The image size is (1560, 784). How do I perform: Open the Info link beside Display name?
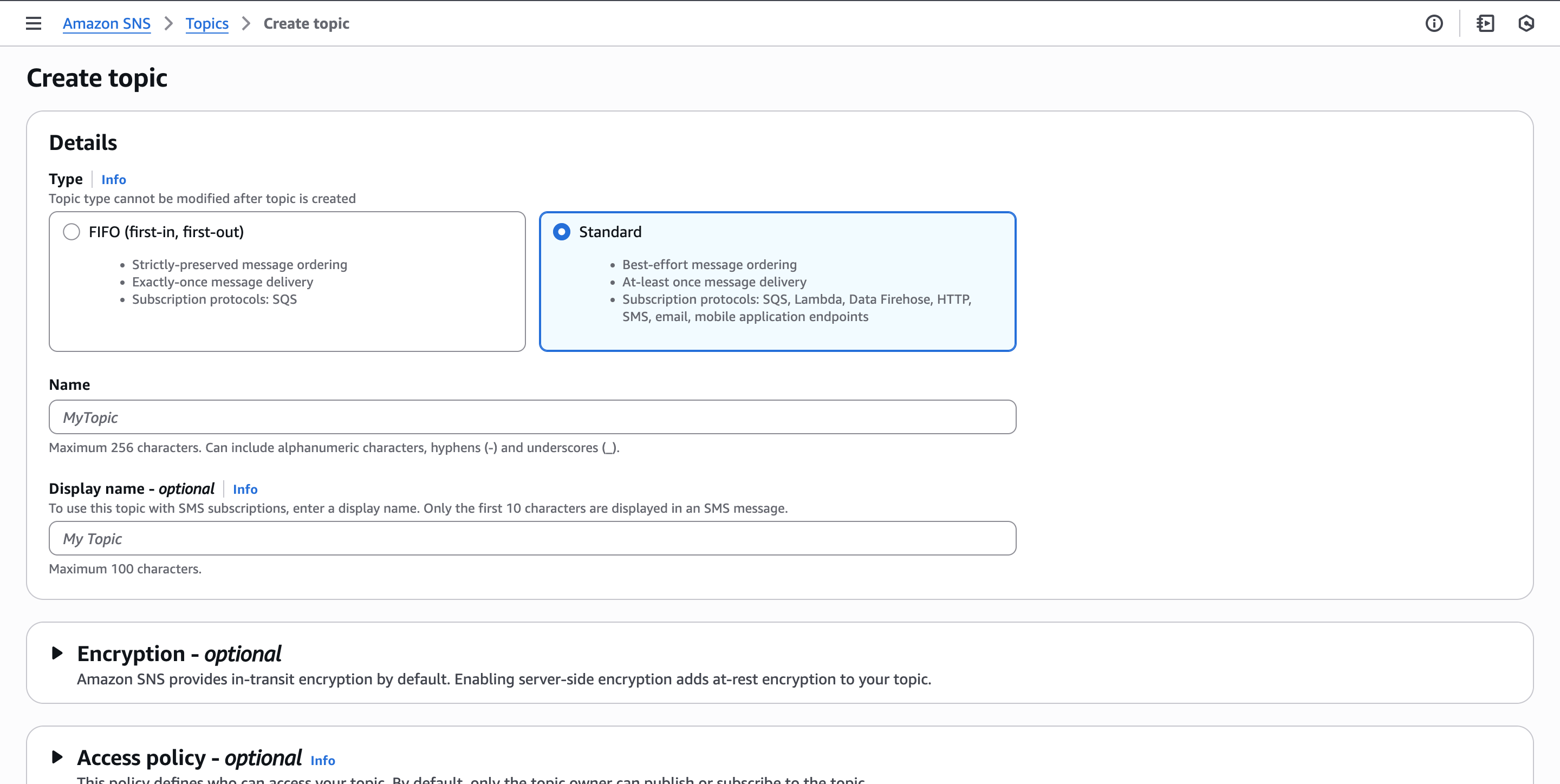[x=245, y=489]
